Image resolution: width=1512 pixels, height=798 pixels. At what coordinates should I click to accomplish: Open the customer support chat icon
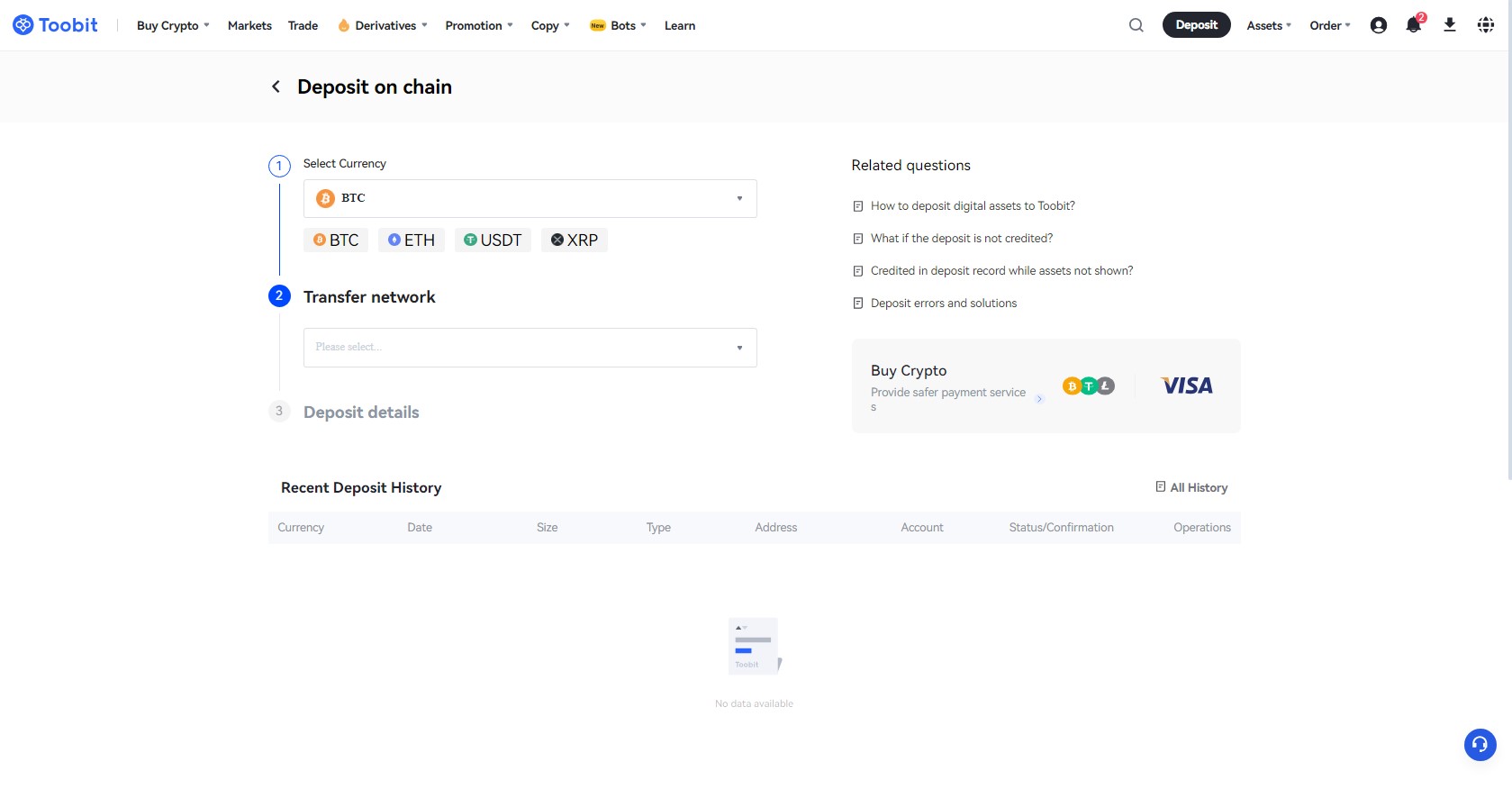click(1480, 745)
